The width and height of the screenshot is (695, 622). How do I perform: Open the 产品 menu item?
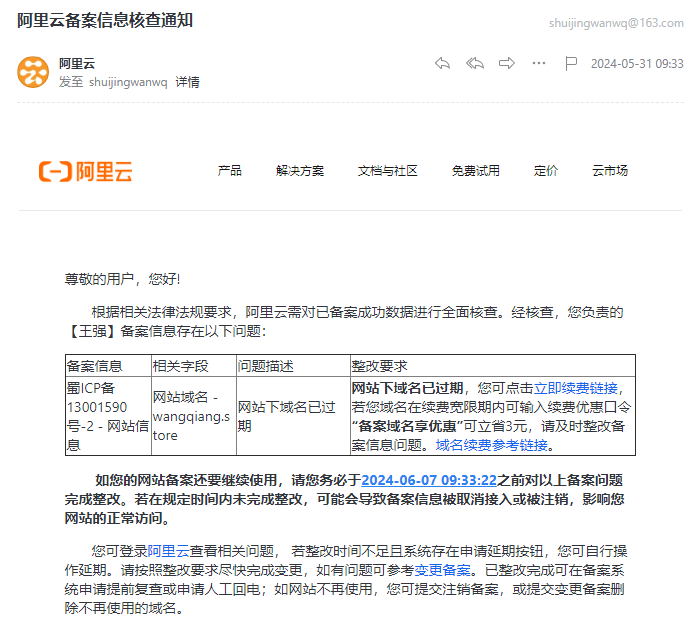pos(230,171)
